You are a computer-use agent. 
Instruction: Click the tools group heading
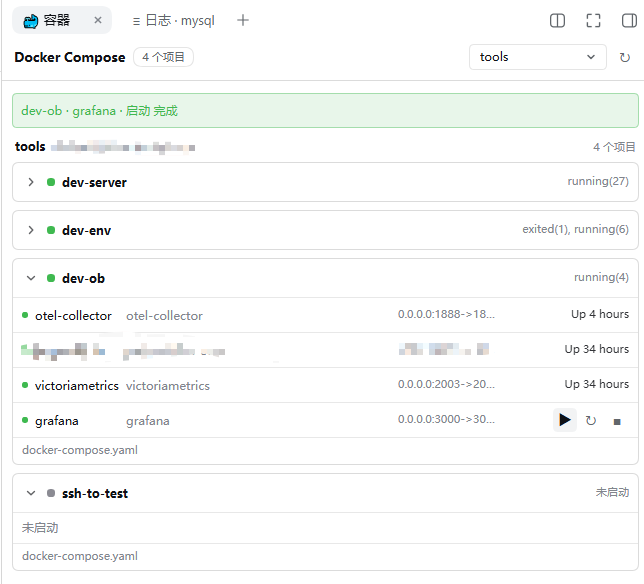coord(30,146)
